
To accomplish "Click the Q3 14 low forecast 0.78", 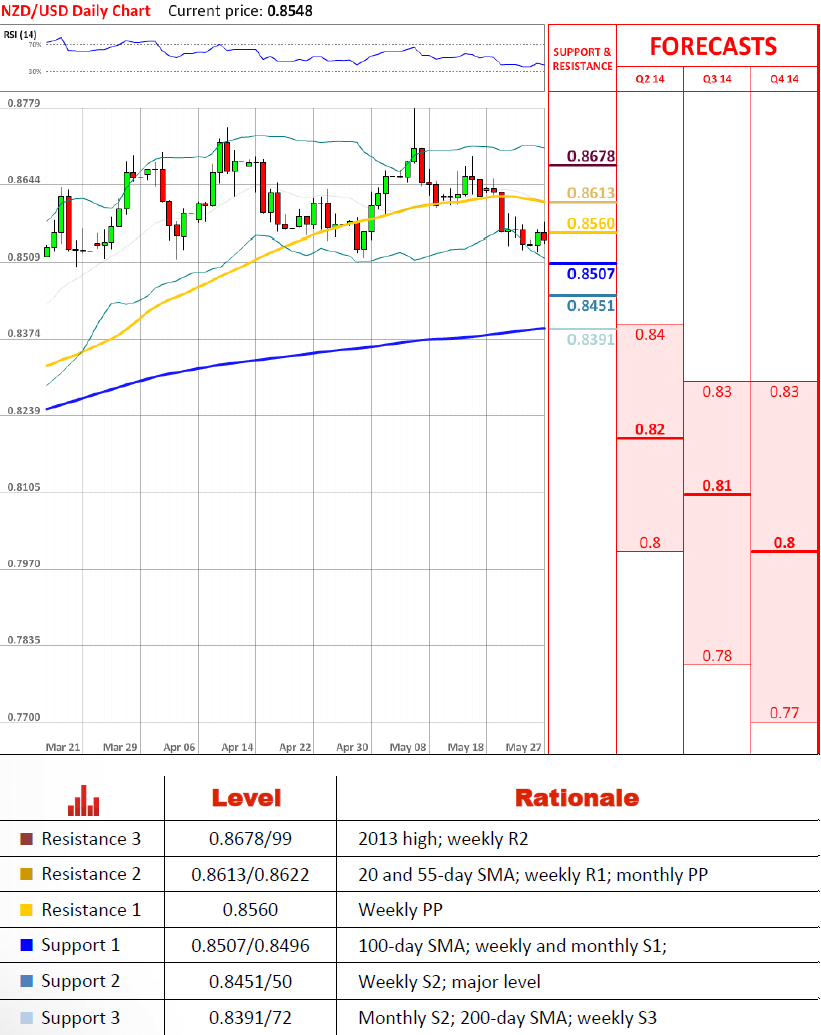I will (x=717, y=655).
